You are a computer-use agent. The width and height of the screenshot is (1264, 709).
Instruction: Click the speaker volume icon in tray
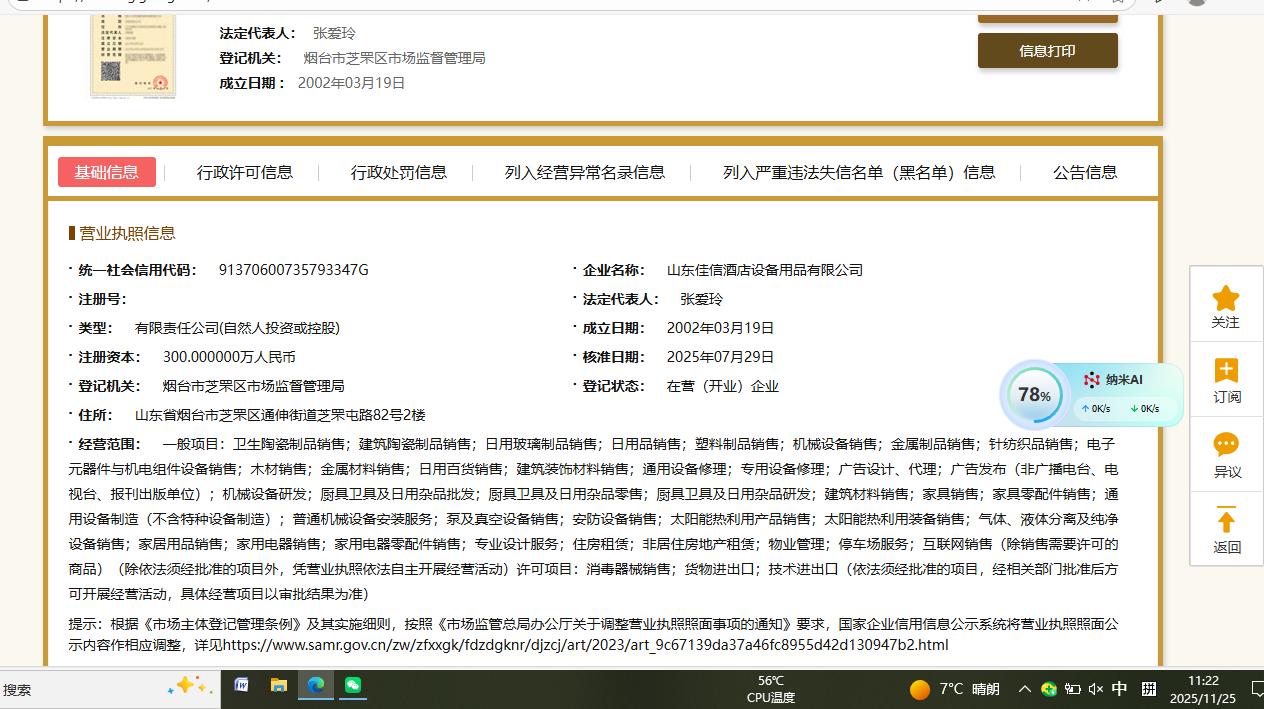[1095, 689]
